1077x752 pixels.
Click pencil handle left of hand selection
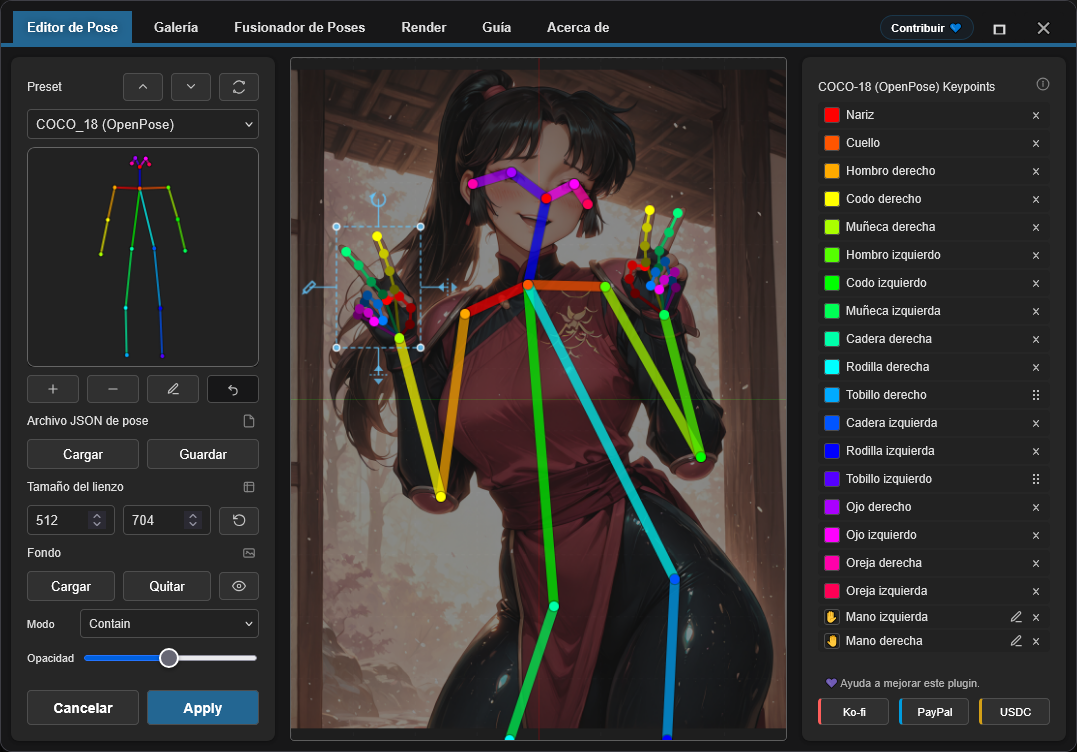point(310,287)
